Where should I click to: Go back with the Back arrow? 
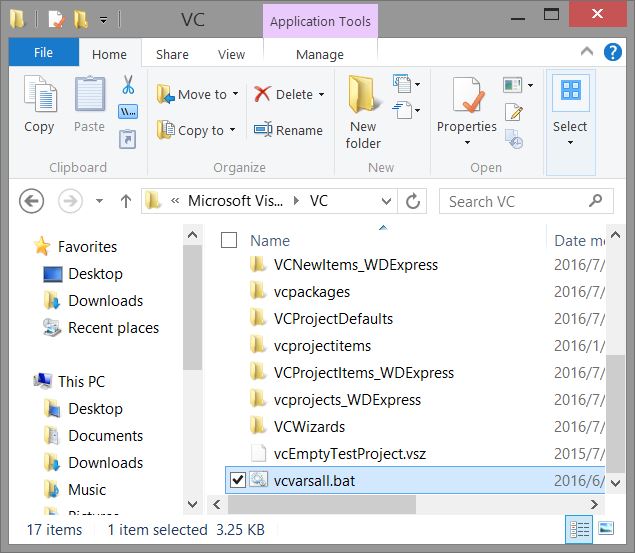tap(32, 201)
